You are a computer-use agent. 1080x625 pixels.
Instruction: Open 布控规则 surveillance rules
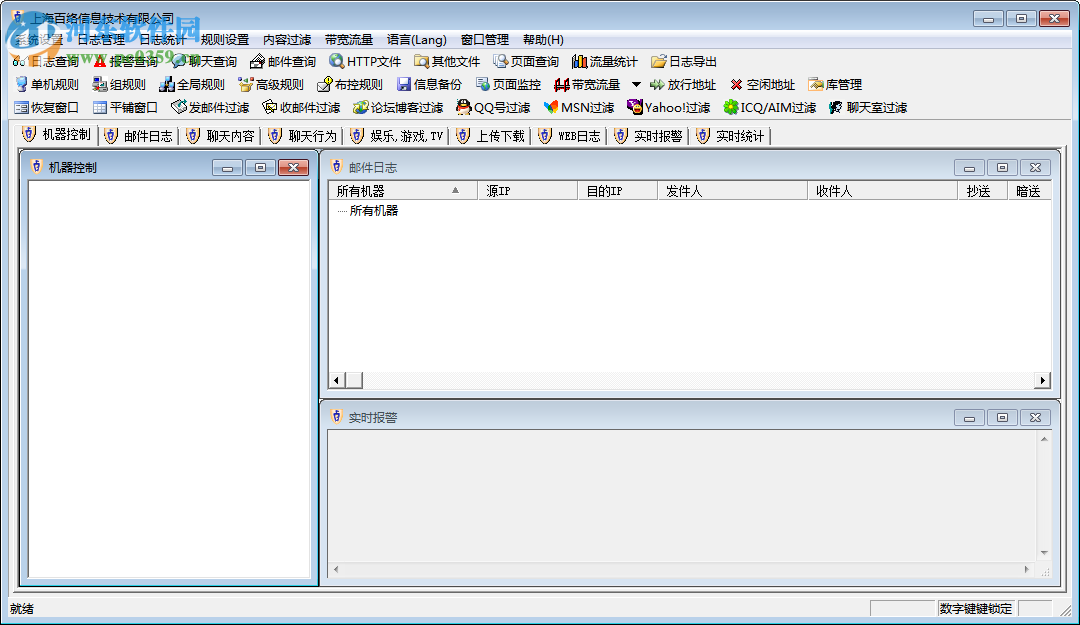(350, 84)
